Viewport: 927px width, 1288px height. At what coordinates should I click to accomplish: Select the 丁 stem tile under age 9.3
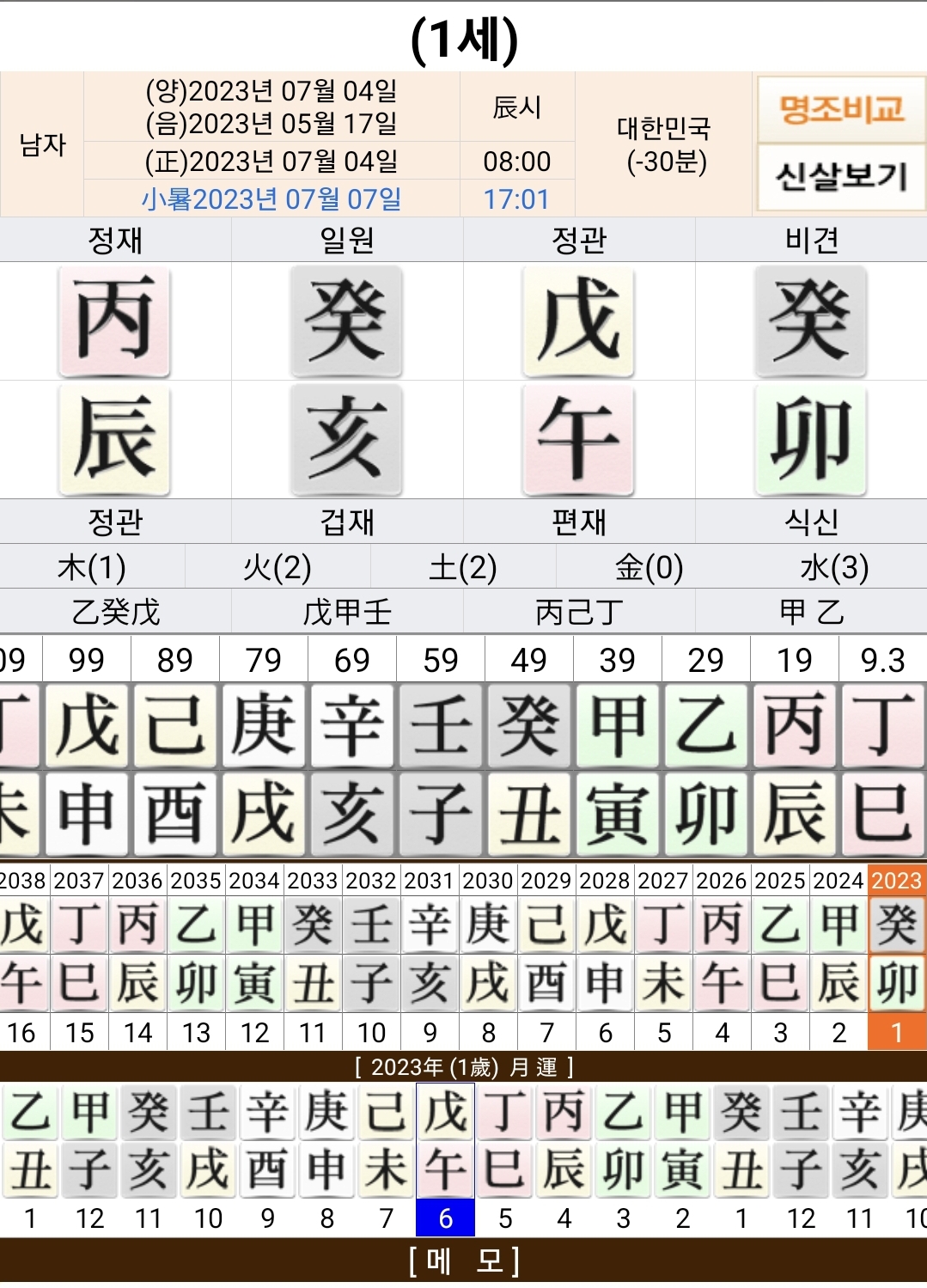pyautogui.click(x=882, y=726)
